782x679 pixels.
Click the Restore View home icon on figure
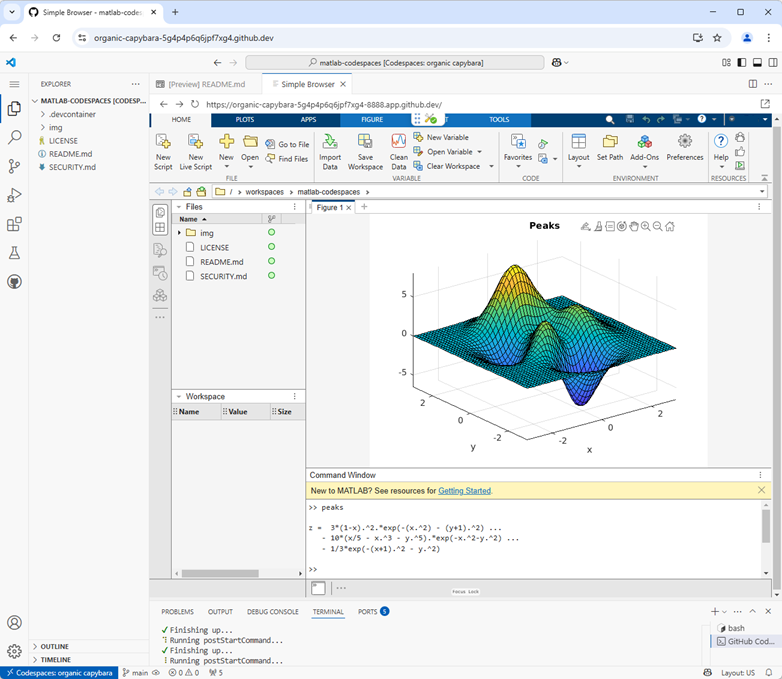672,226
